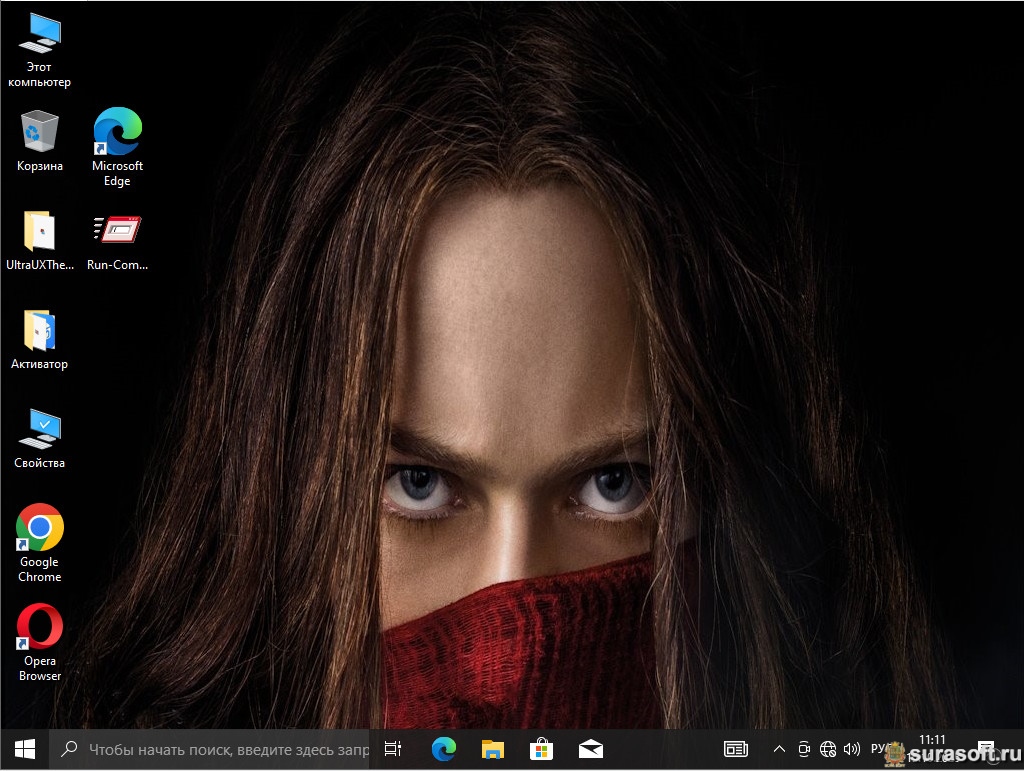Expand the hidden system tray icons
The width and height of the screenshot is (1024, 771).
779,748
